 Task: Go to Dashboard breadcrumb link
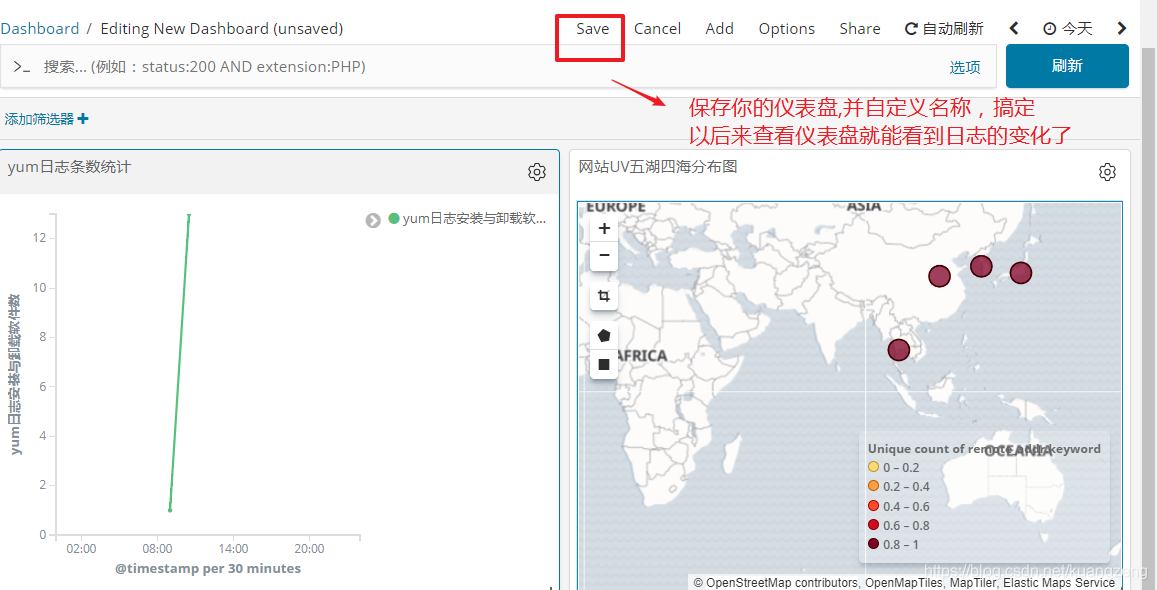pyautogui.click(x=40, y=29)
